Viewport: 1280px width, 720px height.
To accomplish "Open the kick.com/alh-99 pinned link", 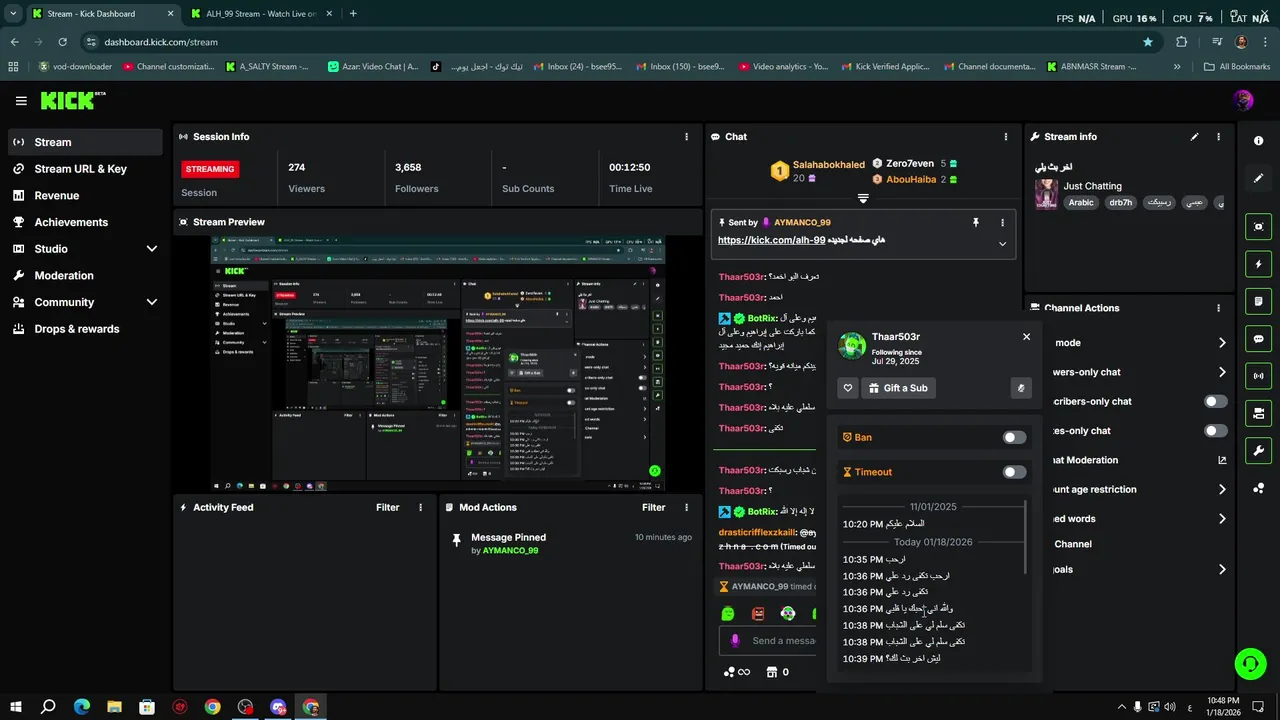I will coord(771,241).
